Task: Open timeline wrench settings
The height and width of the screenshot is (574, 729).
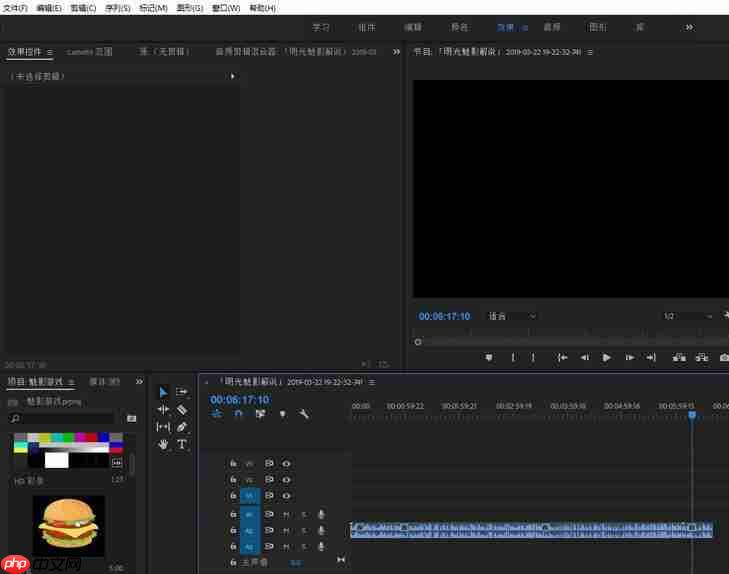Action: (x=304, y=414)
